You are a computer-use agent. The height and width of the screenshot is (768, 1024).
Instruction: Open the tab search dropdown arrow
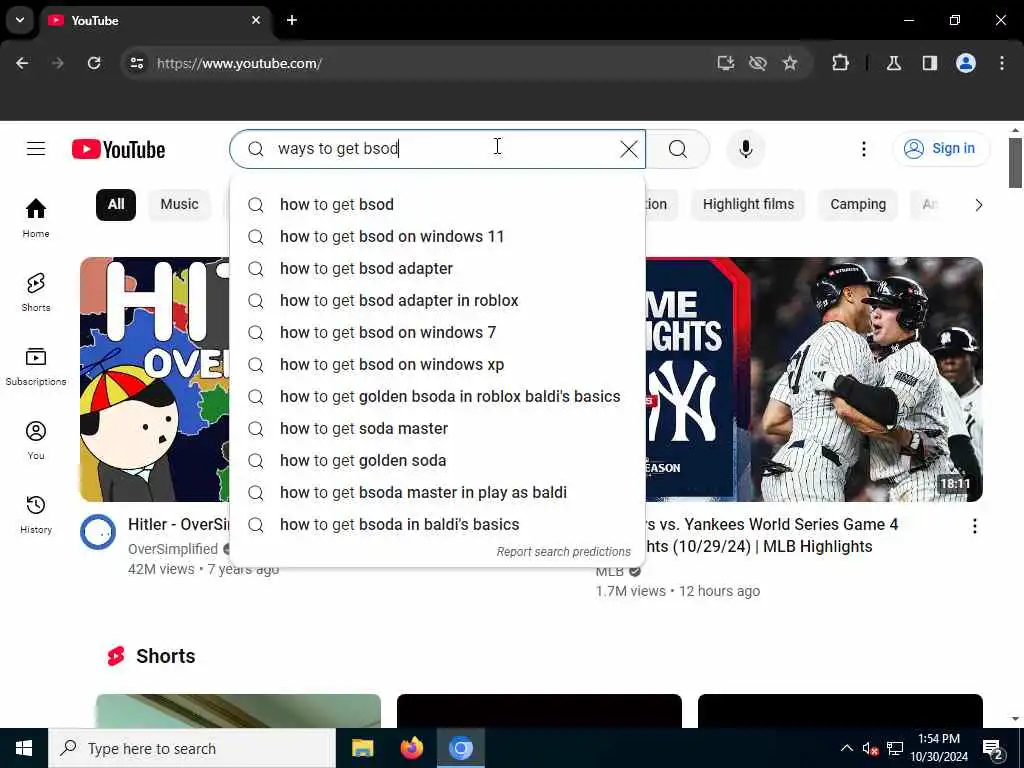[x=20, y=20]
